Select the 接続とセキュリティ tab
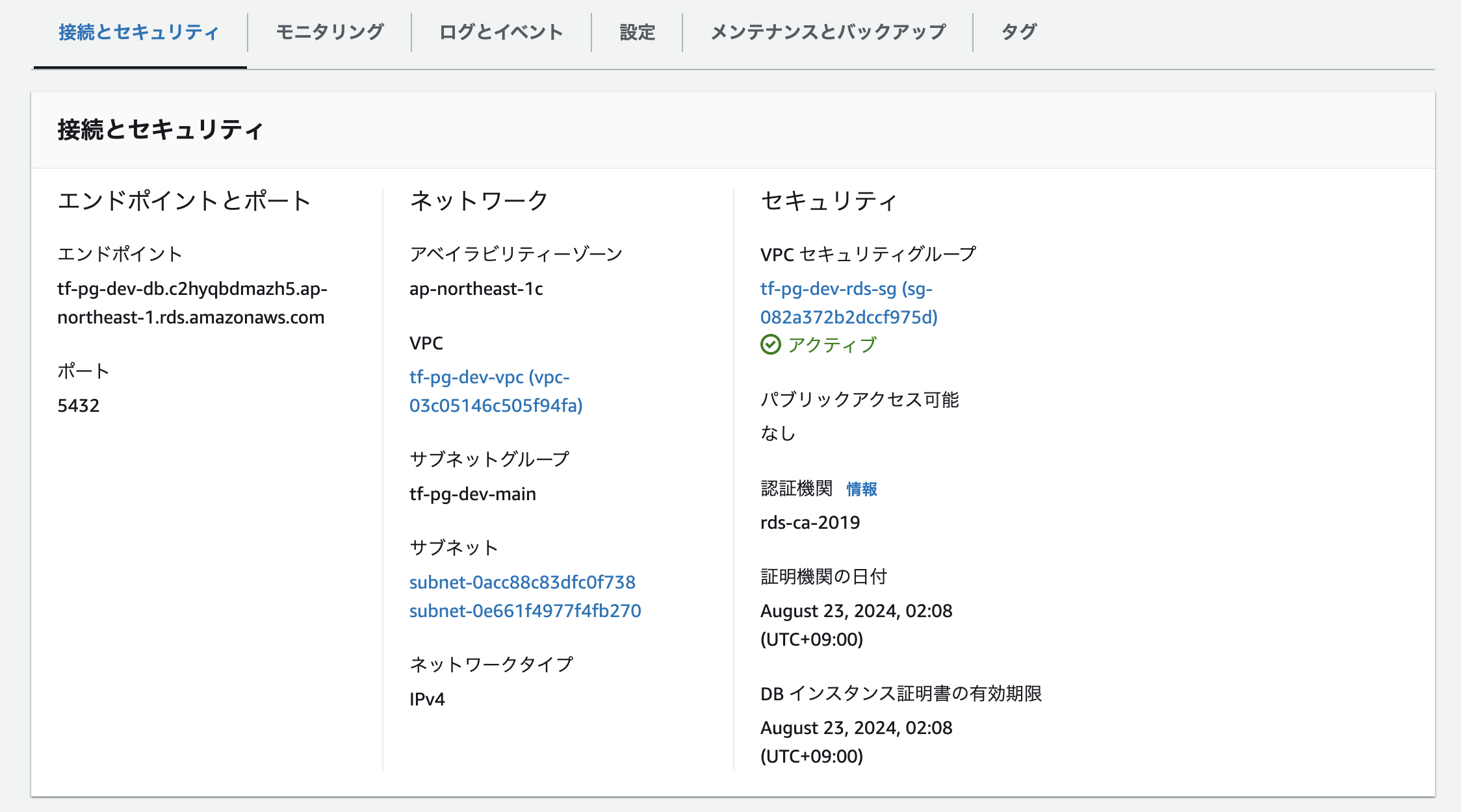Viewport: 1461px width, 812px height. point(138,31)
